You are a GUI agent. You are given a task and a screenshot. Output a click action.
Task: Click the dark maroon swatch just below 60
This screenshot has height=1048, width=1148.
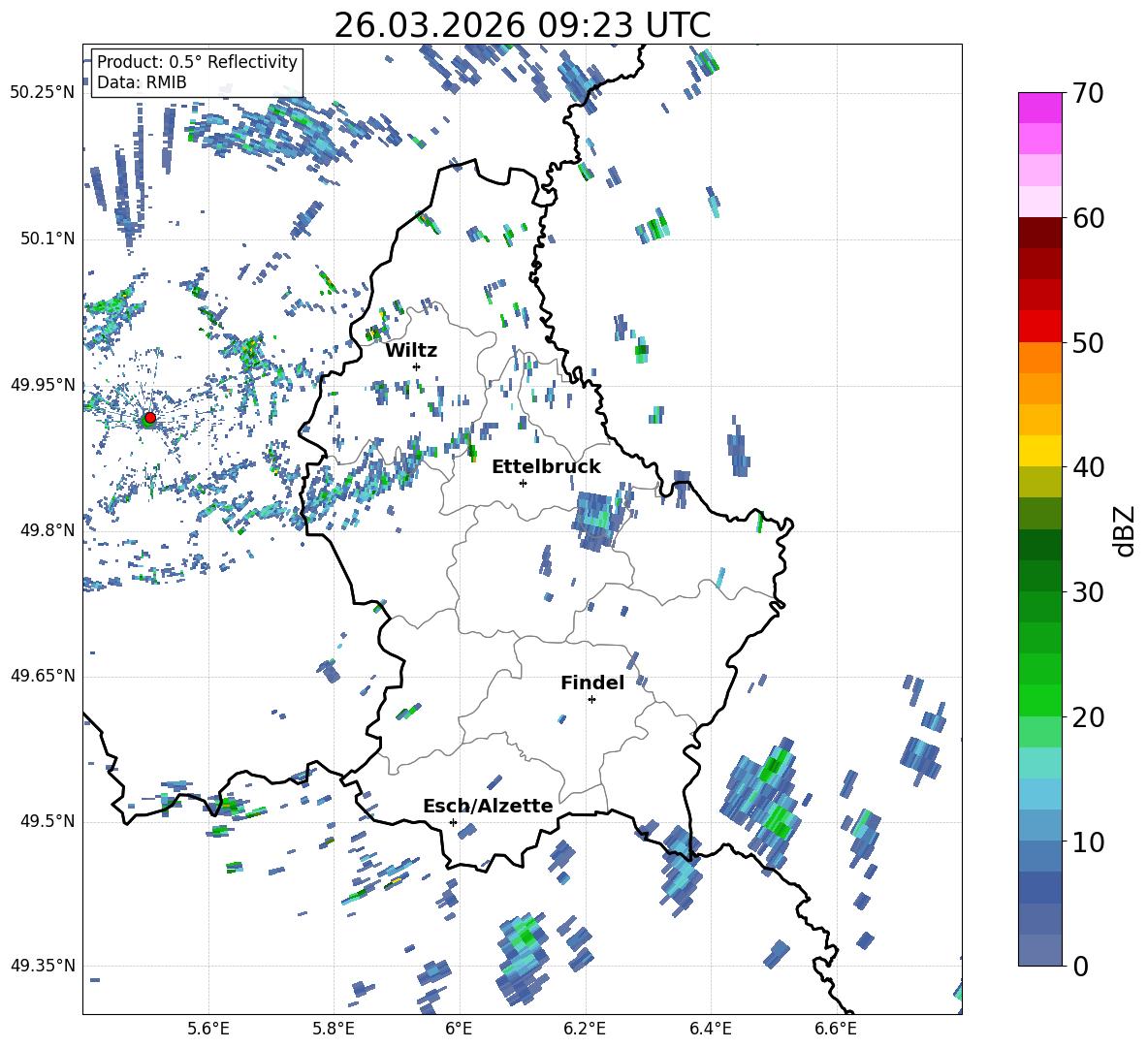coord(1039,233)
